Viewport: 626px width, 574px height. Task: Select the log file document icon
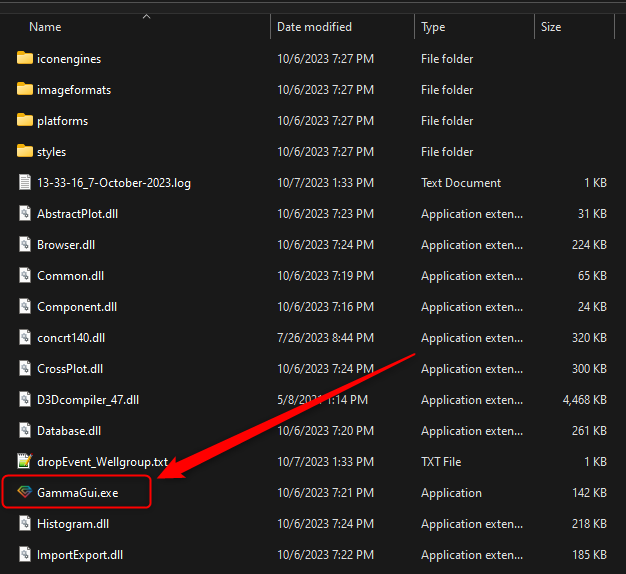pos(25,182)
